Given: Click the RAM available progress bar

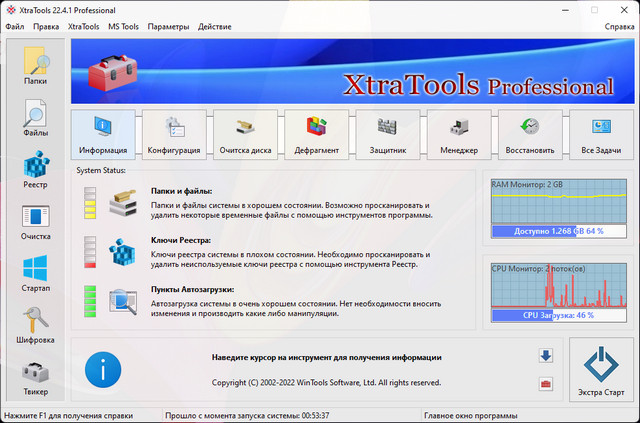Looking at the screenshot, I should click(x=557, y=232).
